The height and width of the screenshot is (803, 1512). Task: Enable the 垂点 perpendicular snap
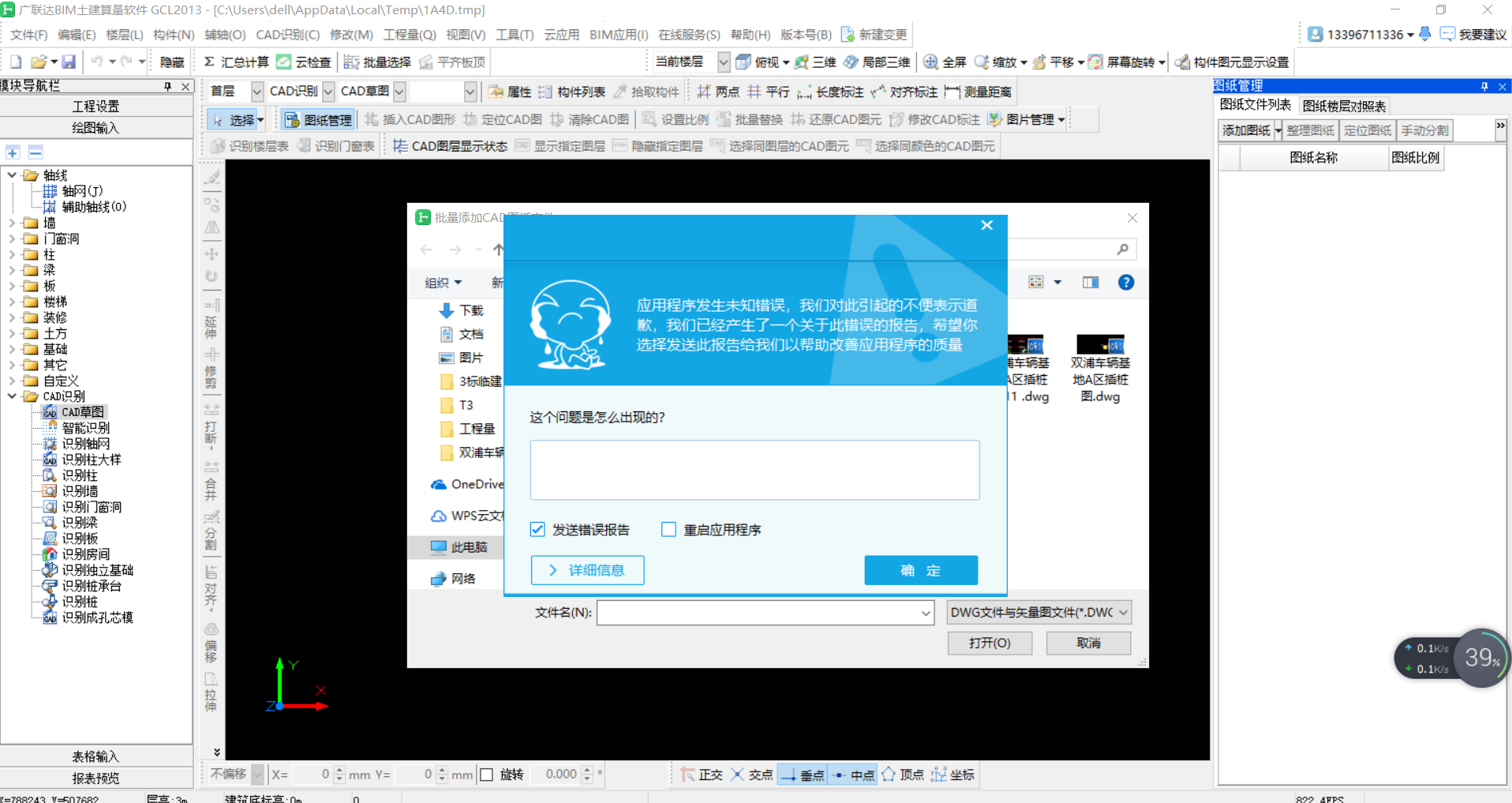[803, 775]
